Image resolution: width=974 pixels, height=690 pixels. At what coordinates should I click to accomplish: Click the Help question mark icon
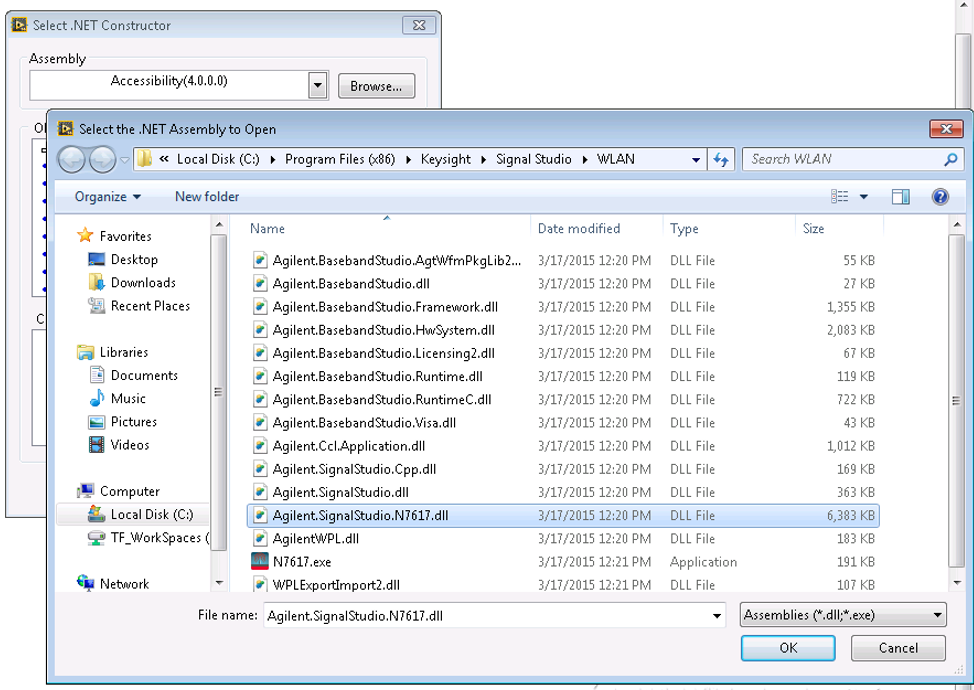940,197
